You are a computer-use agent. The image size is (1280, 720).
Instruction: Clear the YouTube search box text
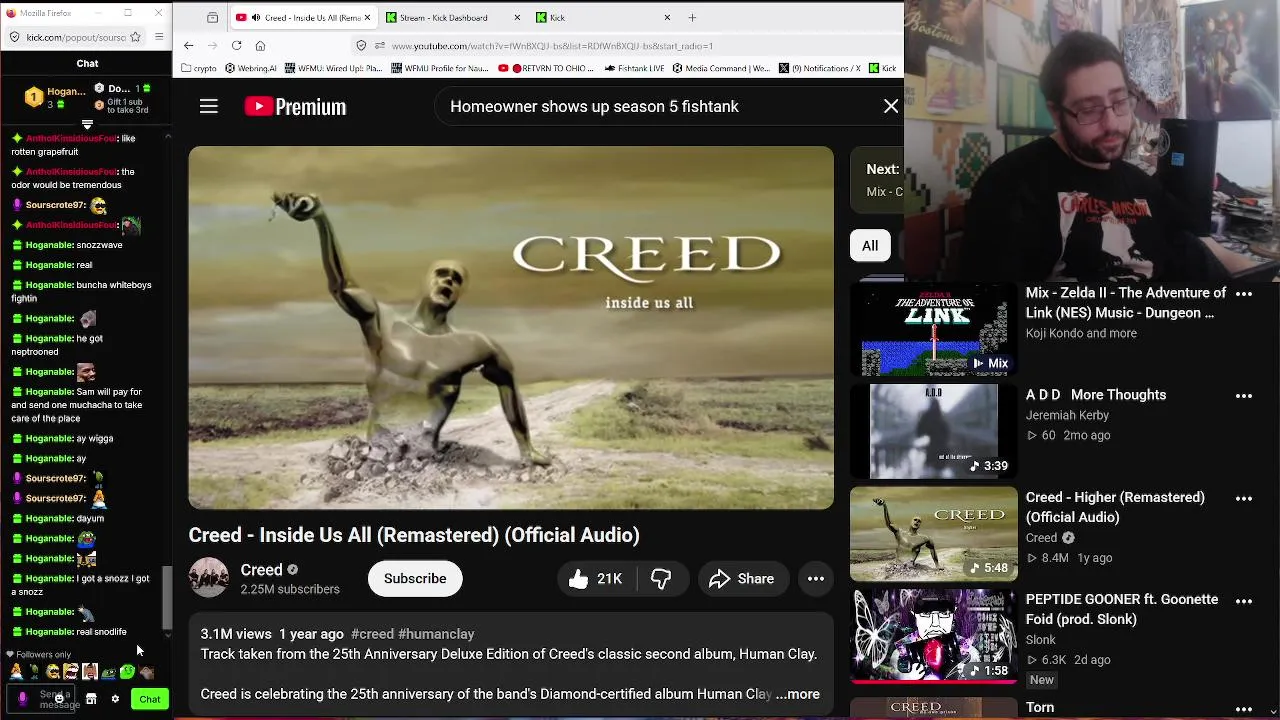coord(891,106)
